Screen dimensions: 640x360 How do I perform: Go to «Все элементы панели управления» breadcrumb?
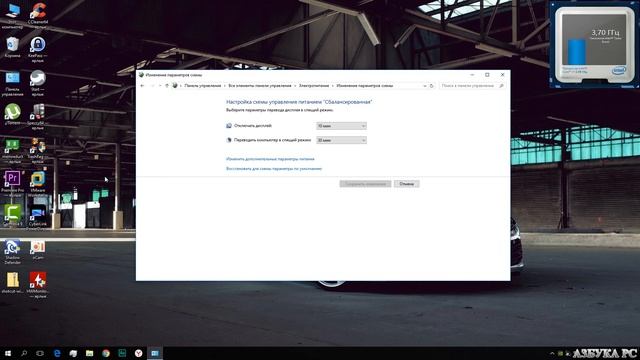260,86
